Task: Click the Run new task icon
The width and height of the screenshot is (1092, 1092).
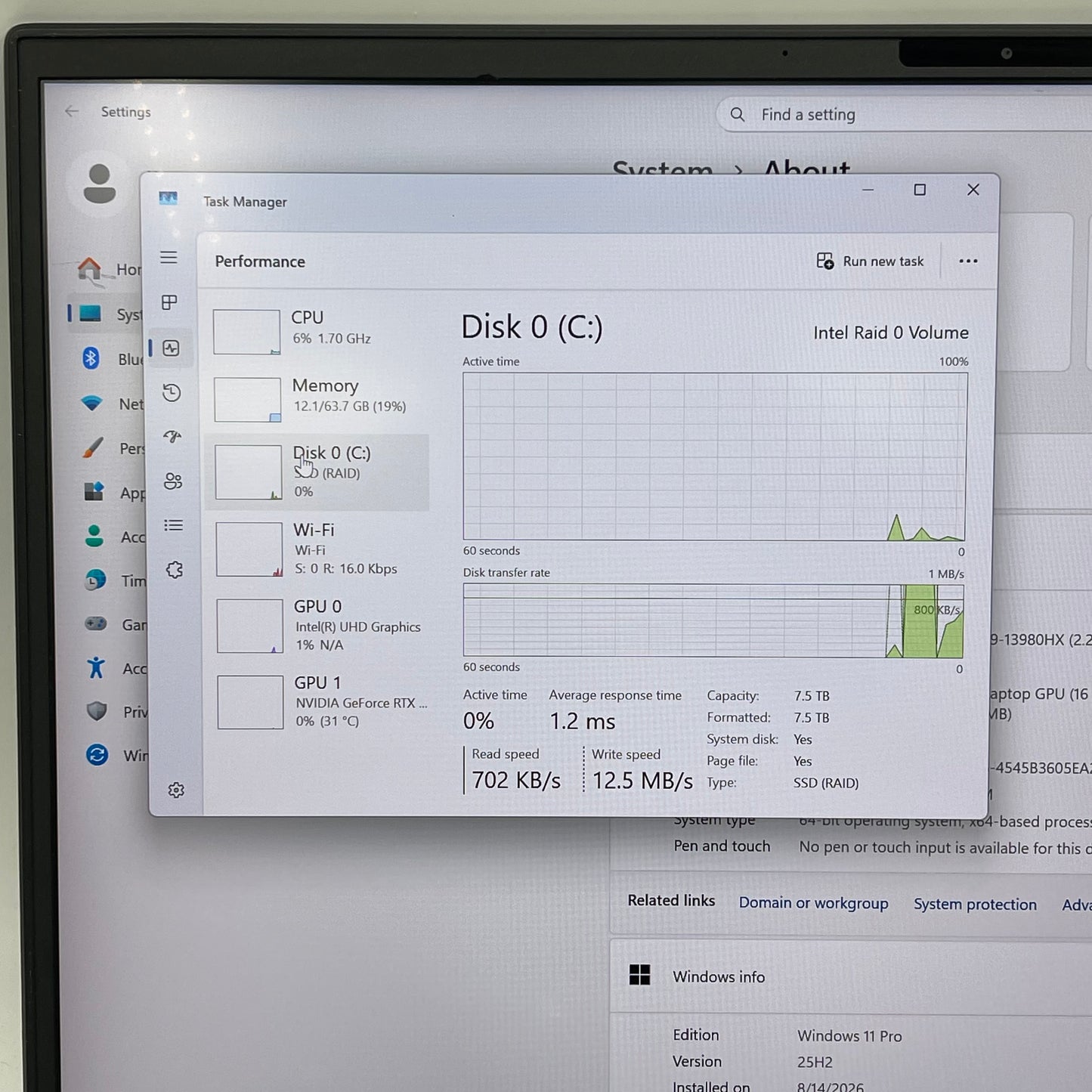Action: pyautogui.click(x=825, y=261)
